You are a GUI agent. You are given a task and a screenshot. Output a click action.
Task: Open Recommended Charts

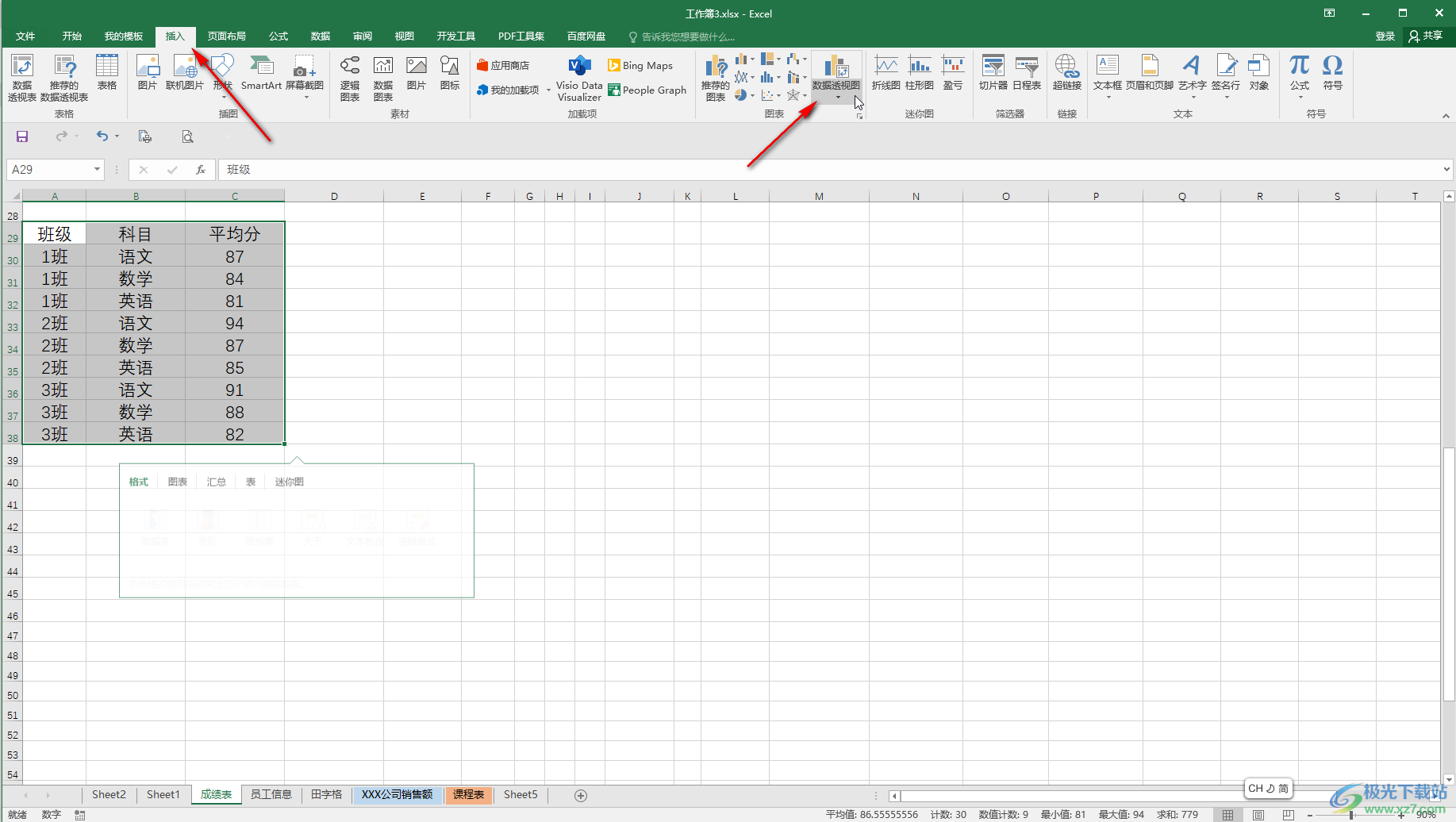716,78
